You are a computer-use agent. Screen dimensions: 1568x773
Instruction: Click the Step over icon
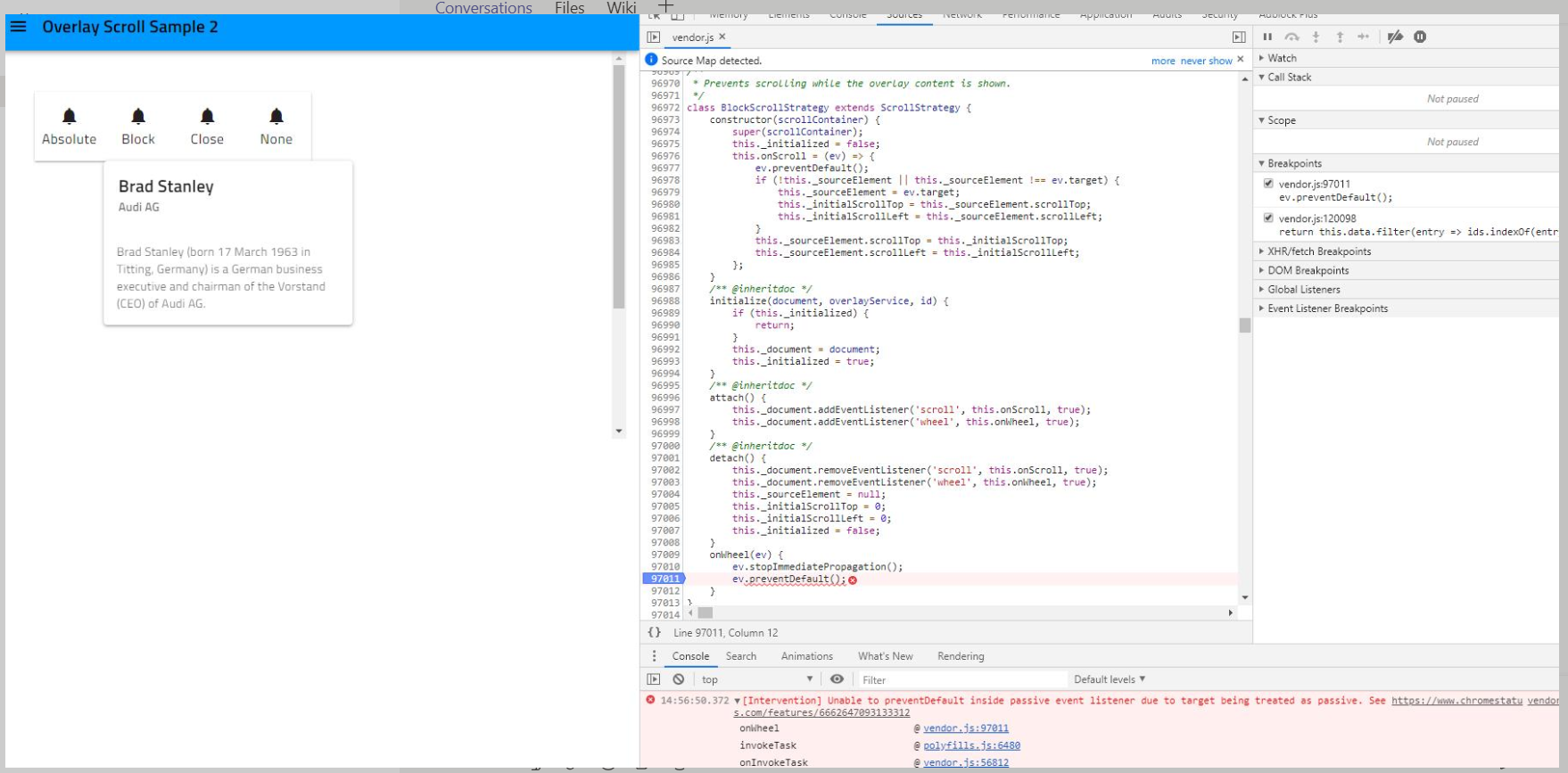[x=1292, y=37]
